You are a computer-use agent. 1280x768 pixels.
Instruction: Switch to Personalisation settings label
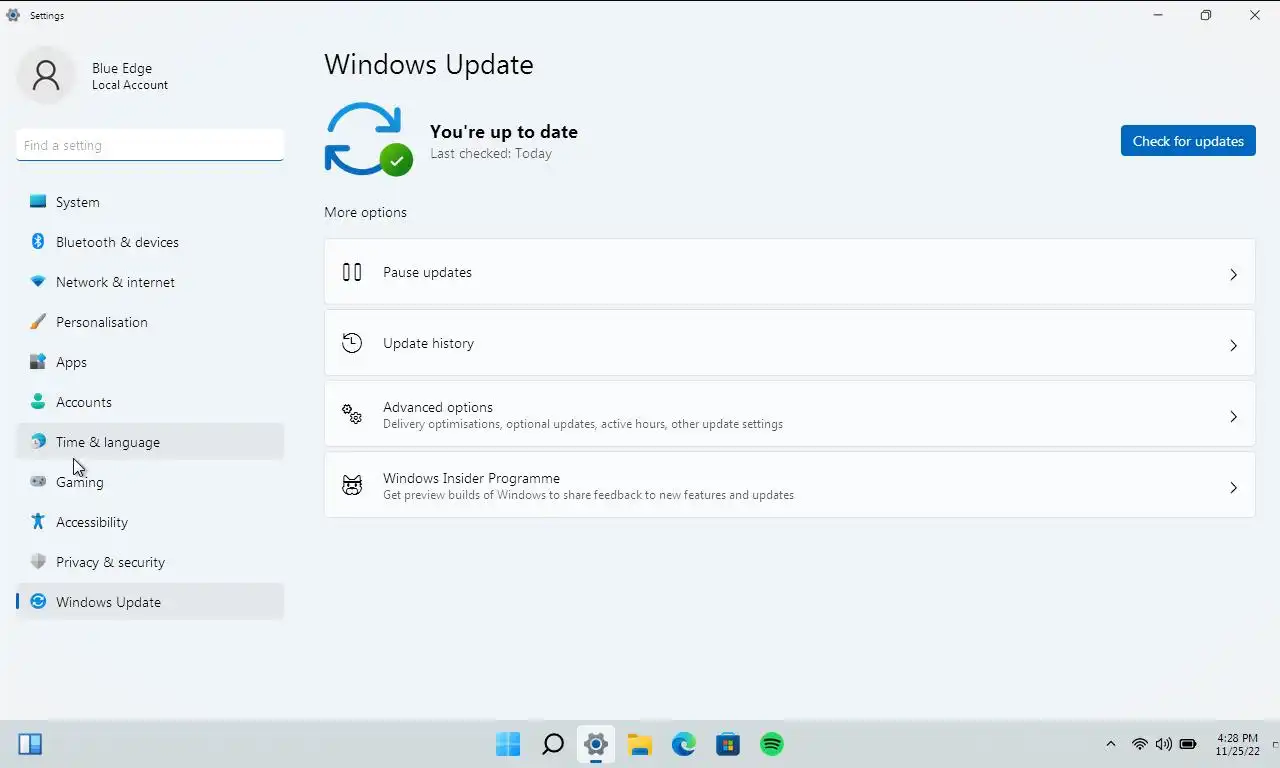[102, 322]
